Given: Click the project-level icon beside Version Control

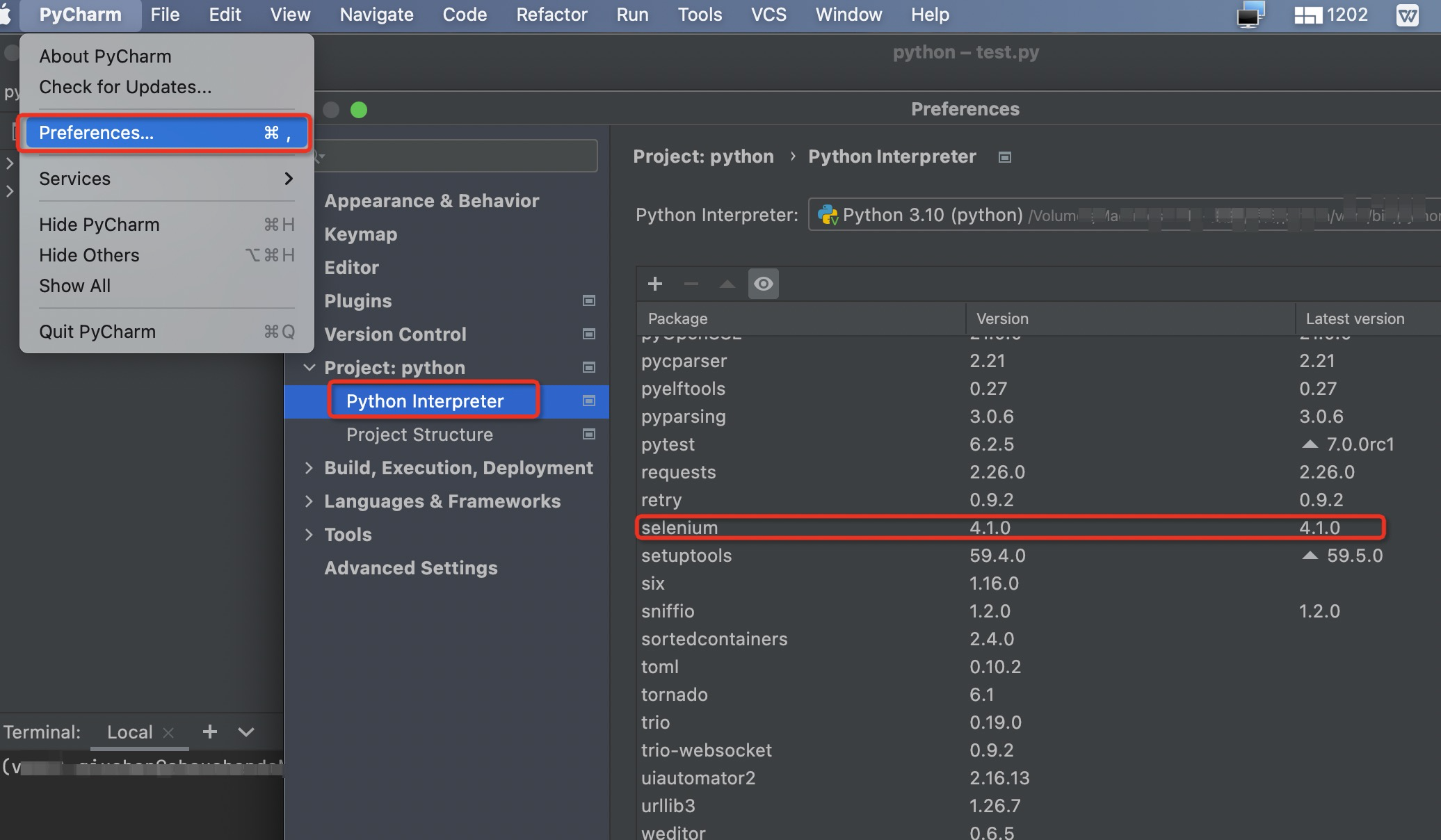Looking at the screenshot, I should click(x=588, y=334).
